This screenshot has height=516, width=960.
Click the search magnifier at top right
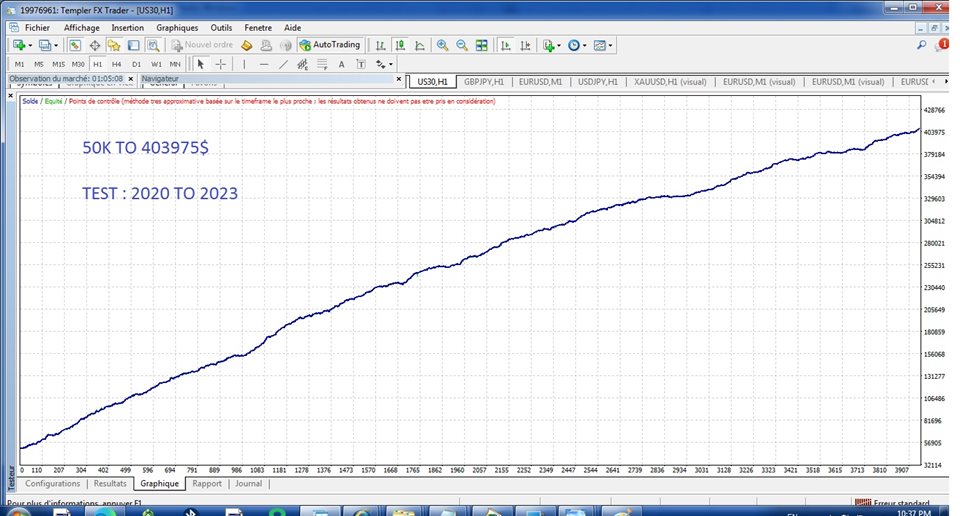[921, 45]
